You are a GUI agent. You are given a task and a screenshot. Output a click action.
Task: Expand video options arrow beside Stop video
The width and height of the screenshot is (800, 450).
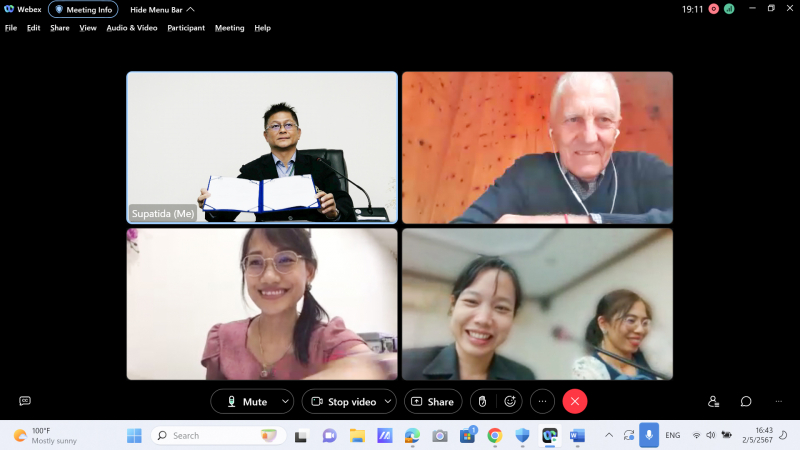pyautogui.click(x=387, y=401)
